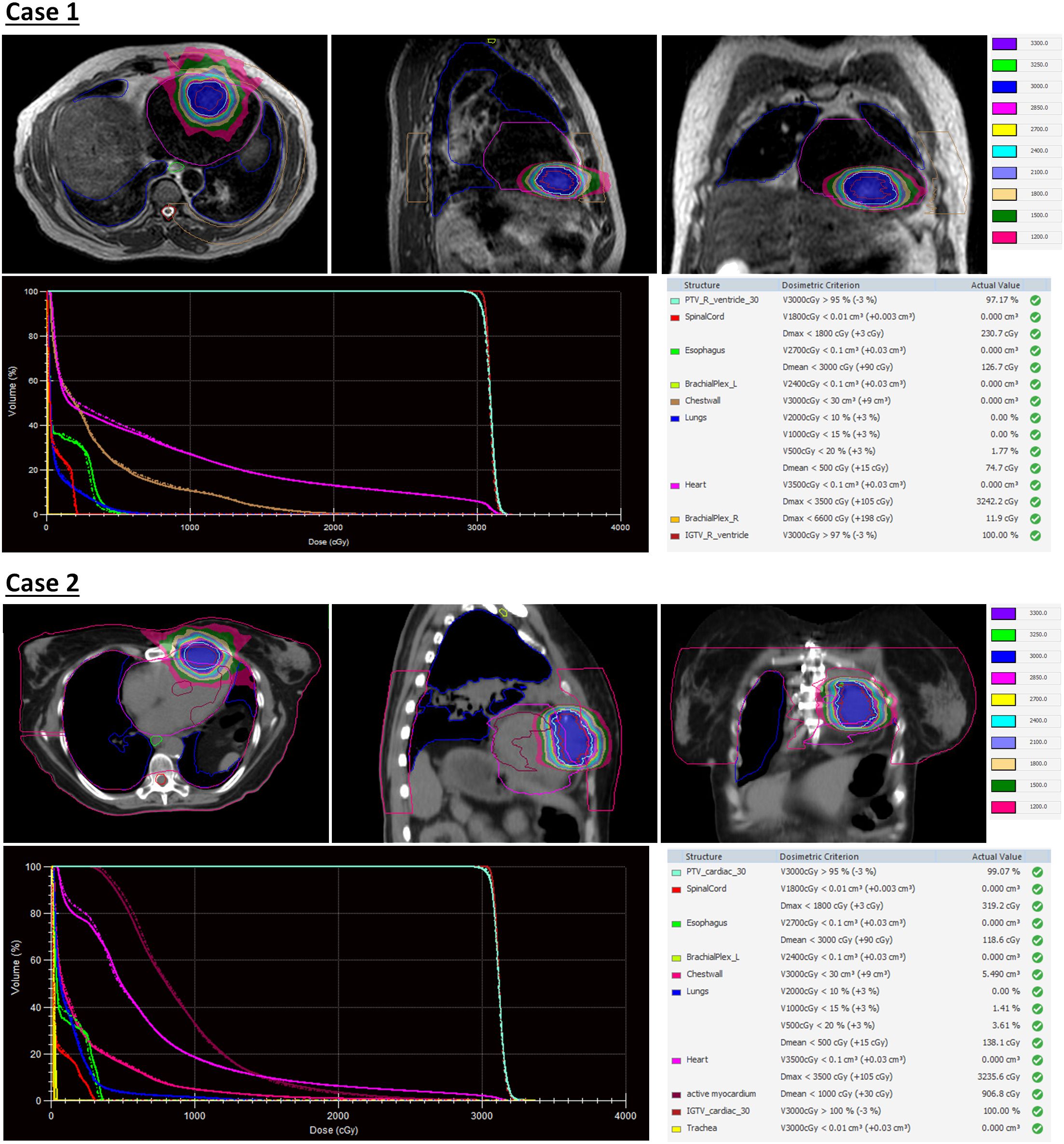Image resolution: width=1064 pixels, height=1144 pixels.
Task: Click the checkmark beside PTV_cardiac_30 99.07 %
Action: pos(1037,872)
